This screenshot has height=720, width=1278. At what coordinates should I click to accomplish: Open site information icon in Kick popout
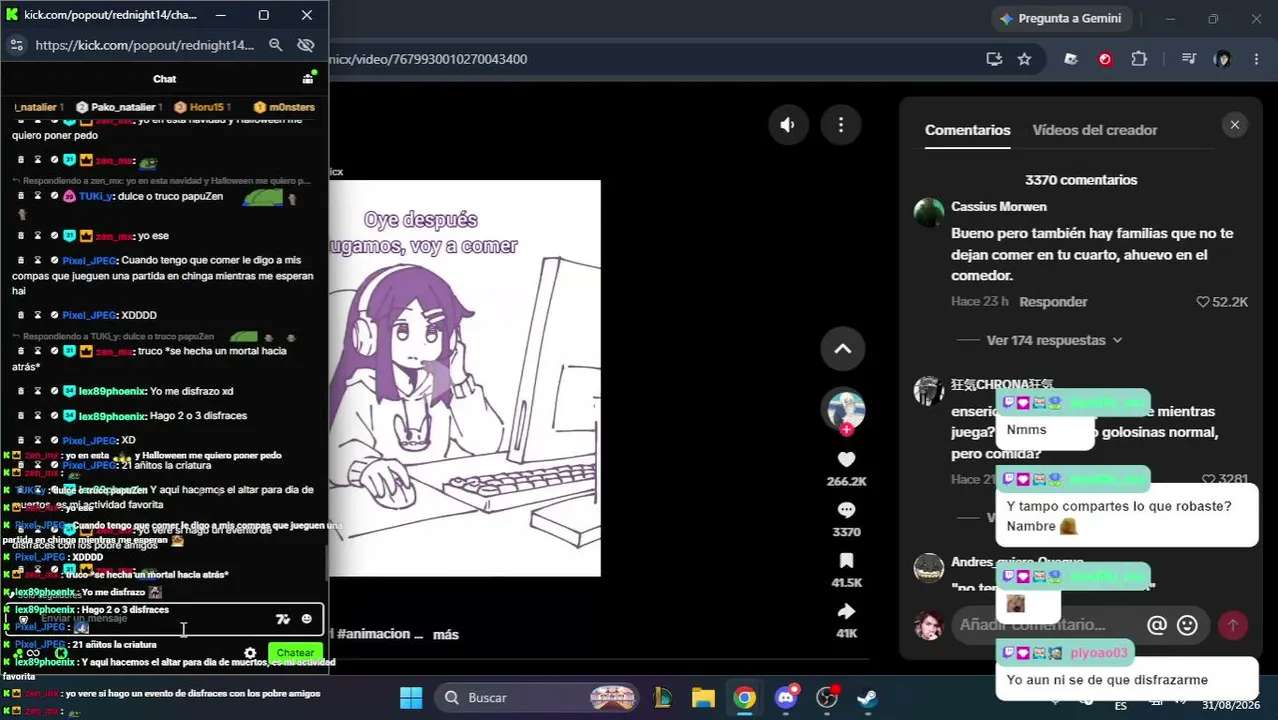click(16, 45)
